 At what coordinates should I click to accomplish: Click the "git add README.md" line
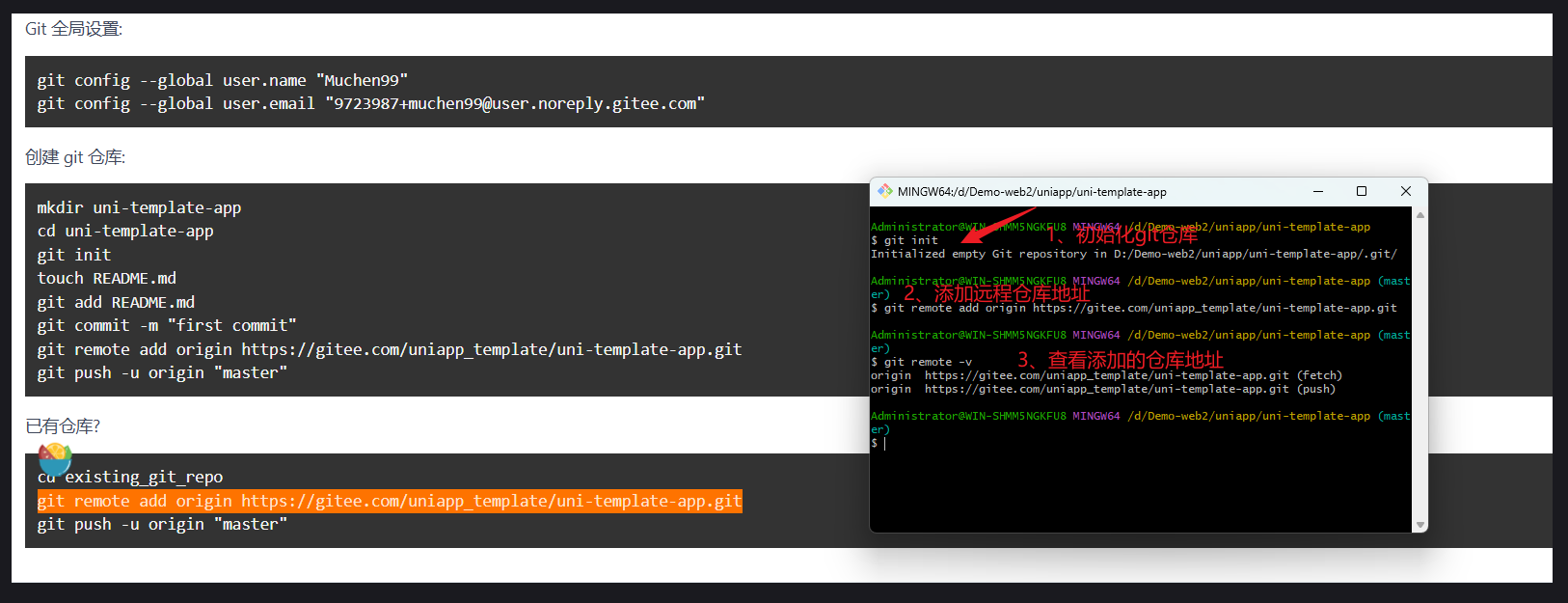[116, 302]
